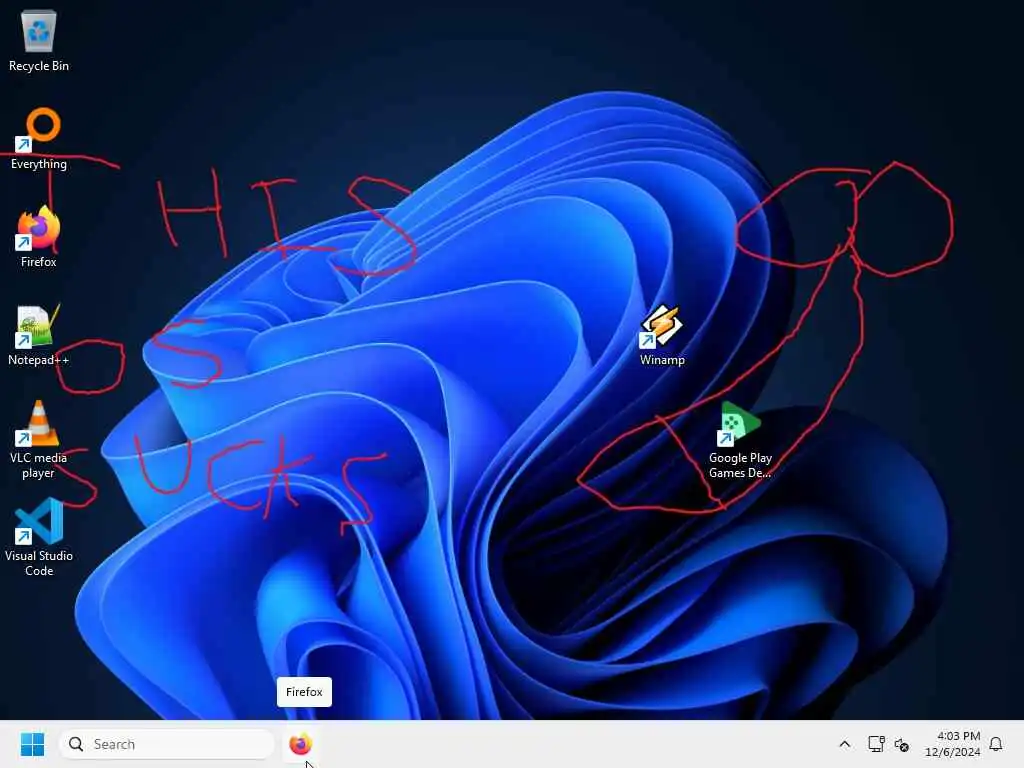Open the notifications bell icon
The image size is (1024, 768).
(x=996, y=744)
